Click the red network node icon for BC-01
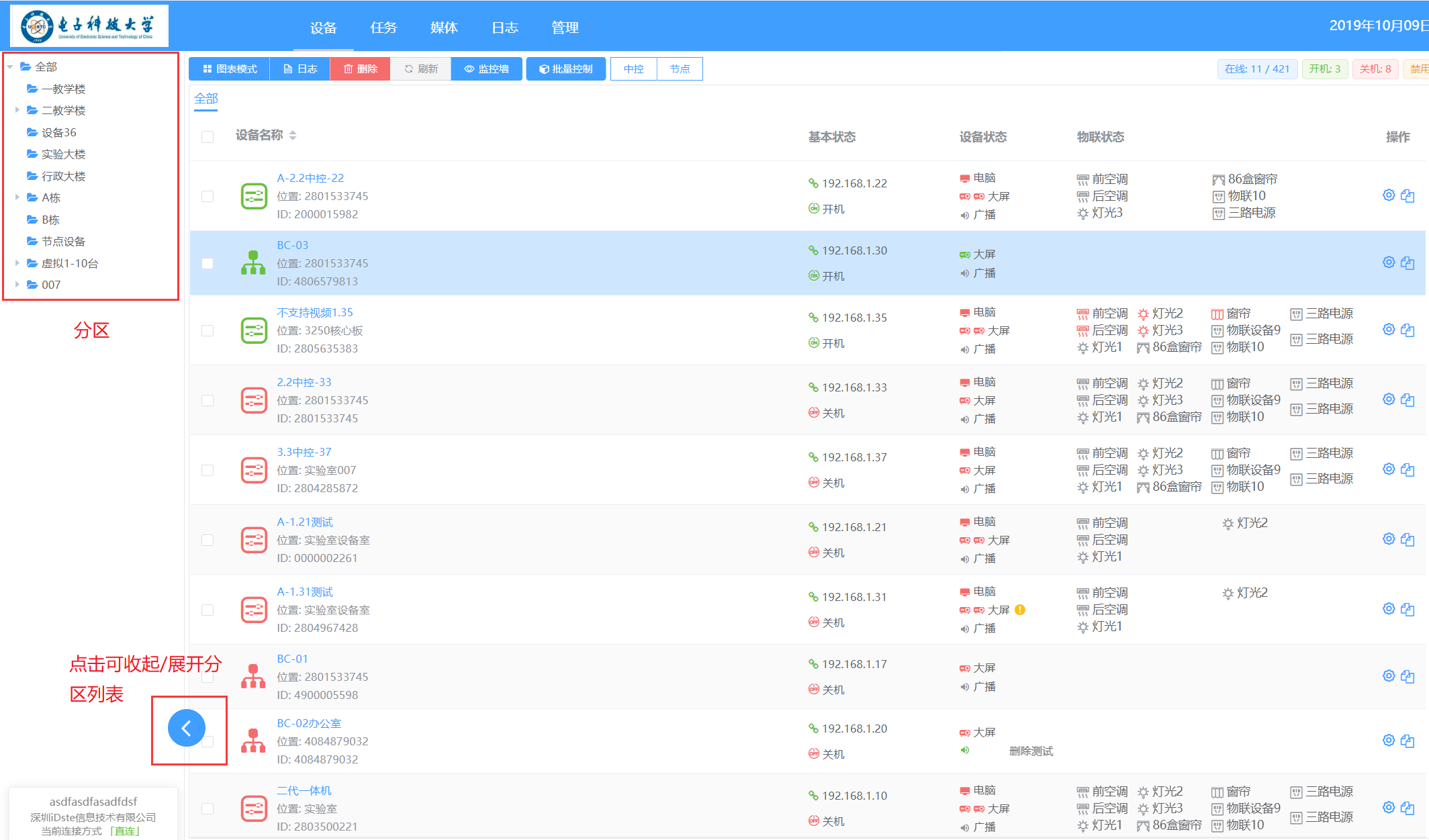The width and height of the screenshot is (1429, 840). pos(253,677)
